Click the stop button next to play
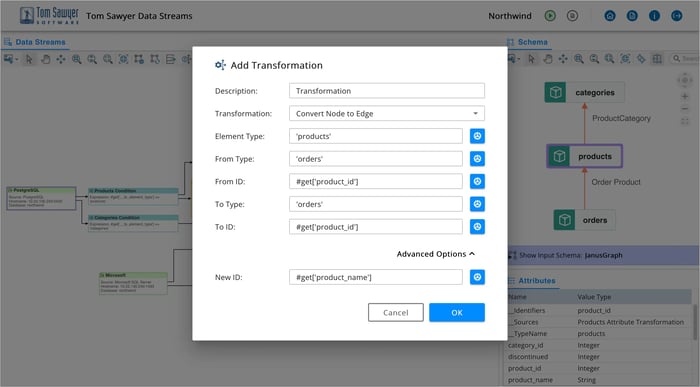Screen dimensions: 700x387 click(x=572, y=16)
